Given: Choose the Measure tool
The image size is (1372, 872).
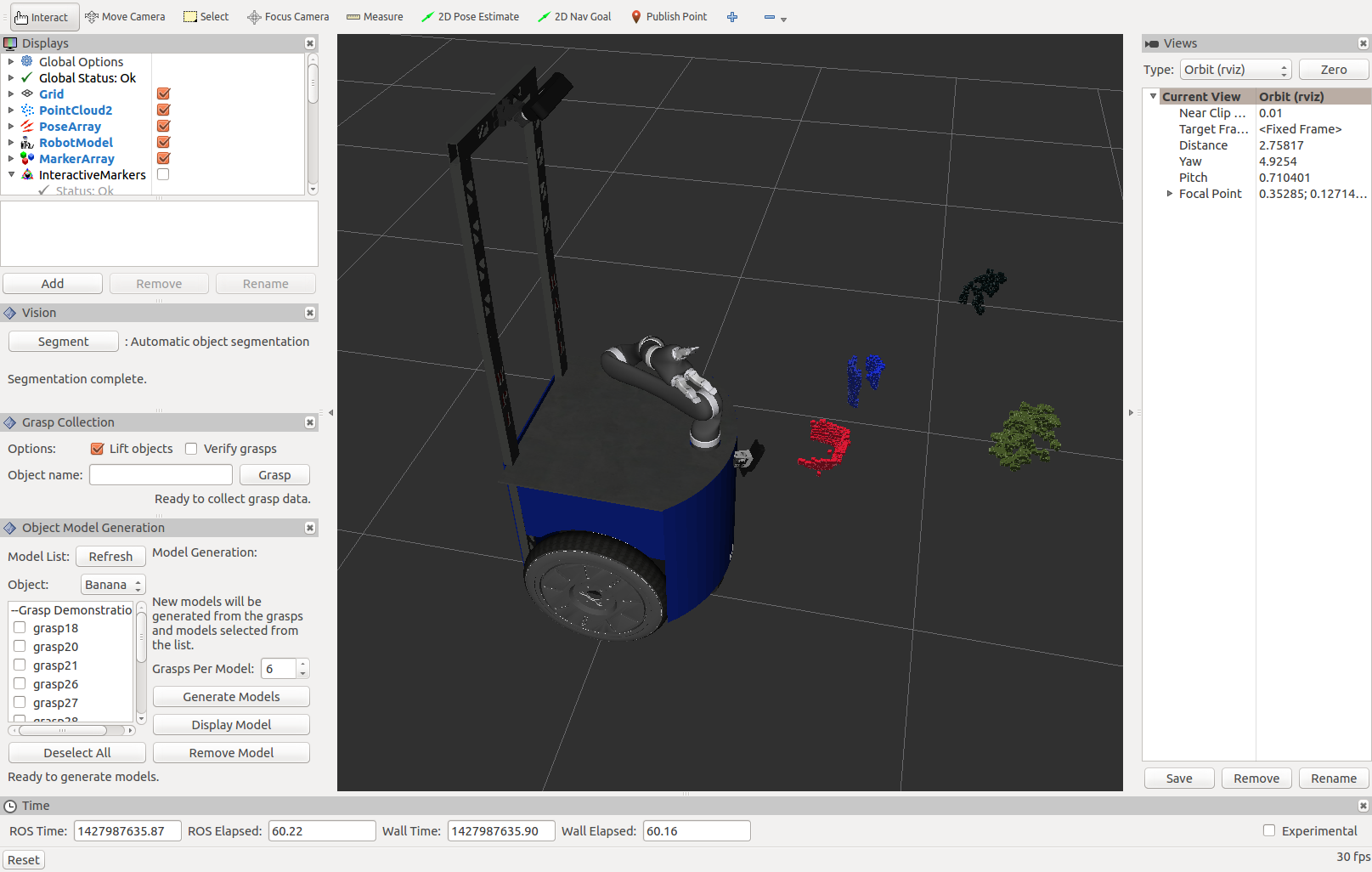Looking at the screenshot, I should tap(375, 17).
